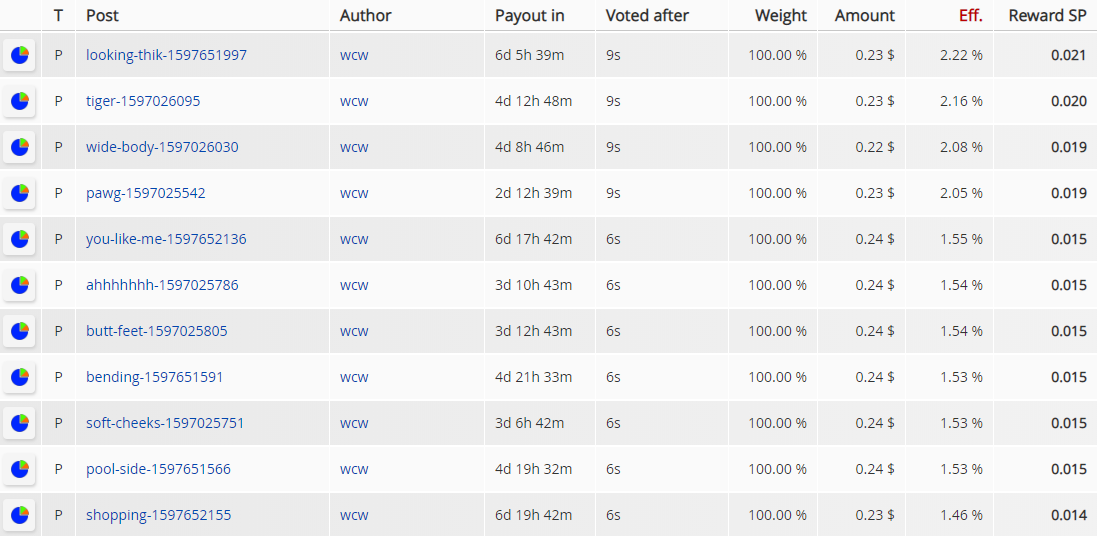This screenshot has height=536, width=1097.
Task: Visit author wcw on the pawg row
Action: [x=354, y=193]
